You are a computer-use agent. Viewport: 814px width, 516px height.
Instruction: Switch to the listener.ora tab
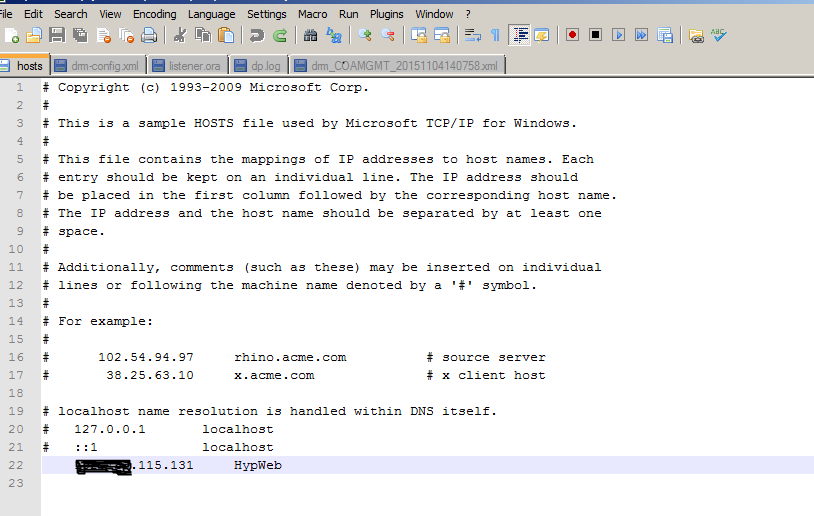click(x=190, y=66)
